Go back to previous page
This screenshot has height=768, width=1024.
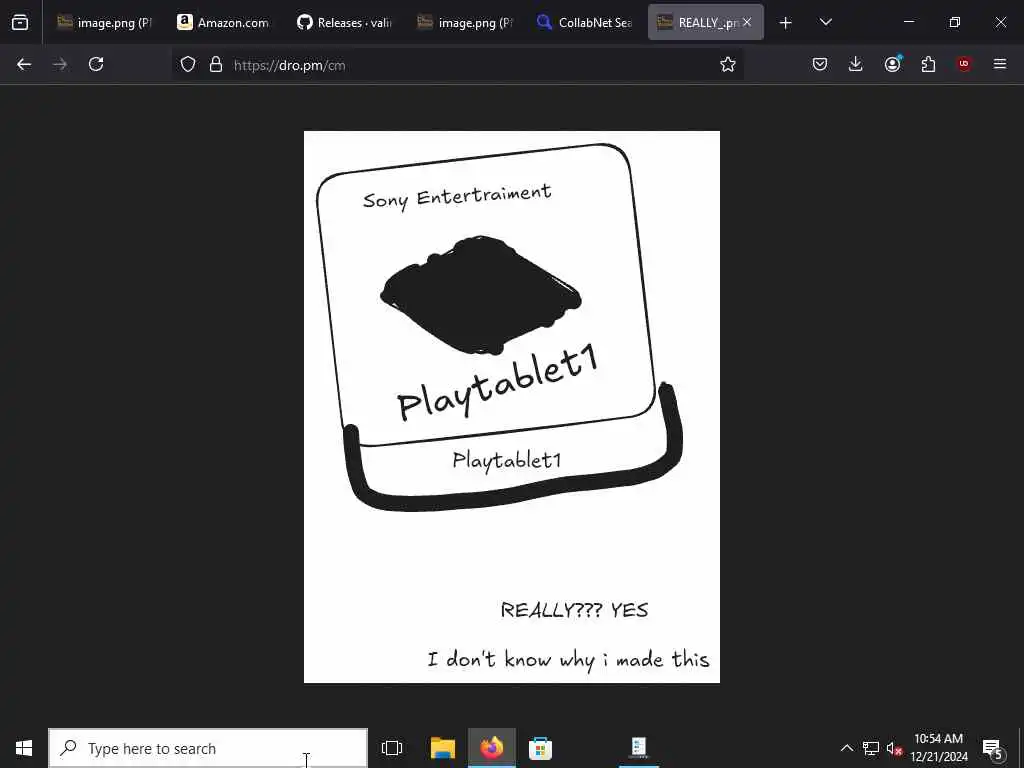(x=24, y=64)
